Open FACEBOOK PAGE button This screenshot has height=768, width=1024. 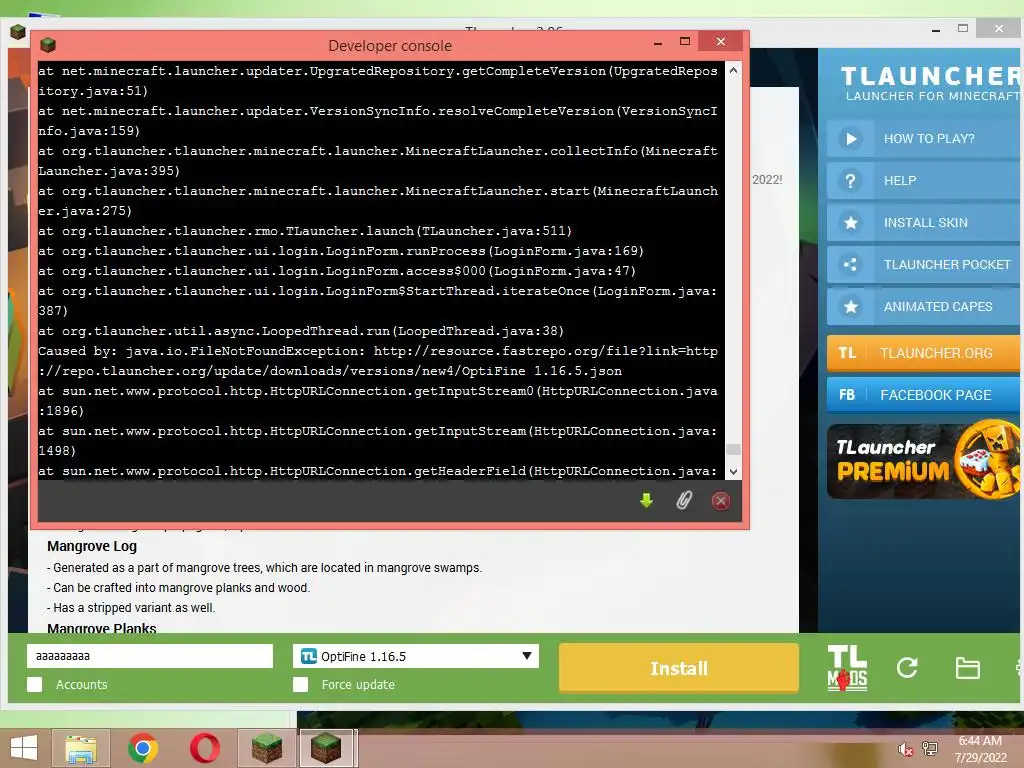coord(923,394)
